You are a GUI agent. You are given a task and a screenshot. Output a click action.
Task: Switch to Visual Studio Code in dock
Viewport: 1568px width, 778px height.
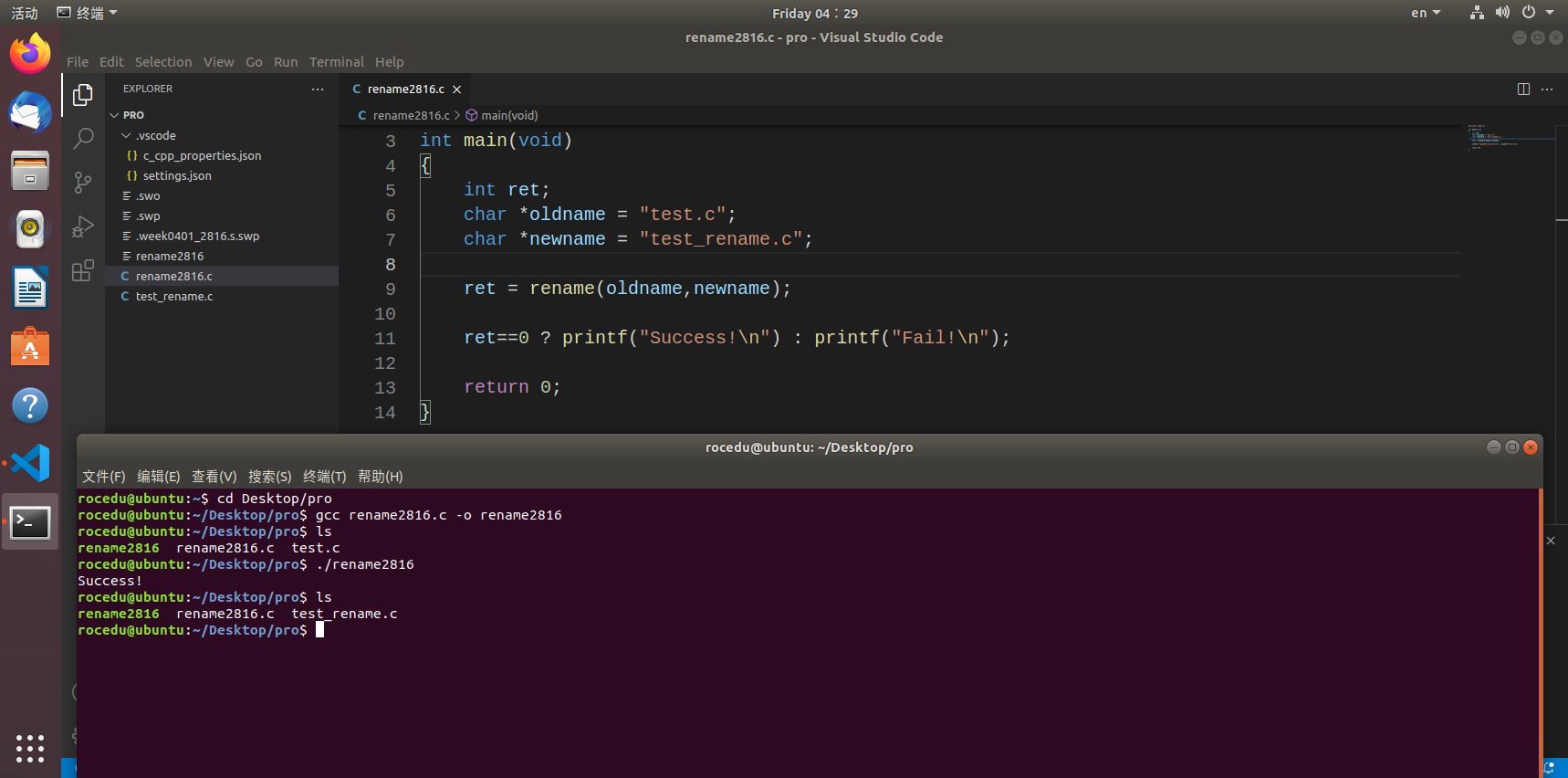coord(30,463)
